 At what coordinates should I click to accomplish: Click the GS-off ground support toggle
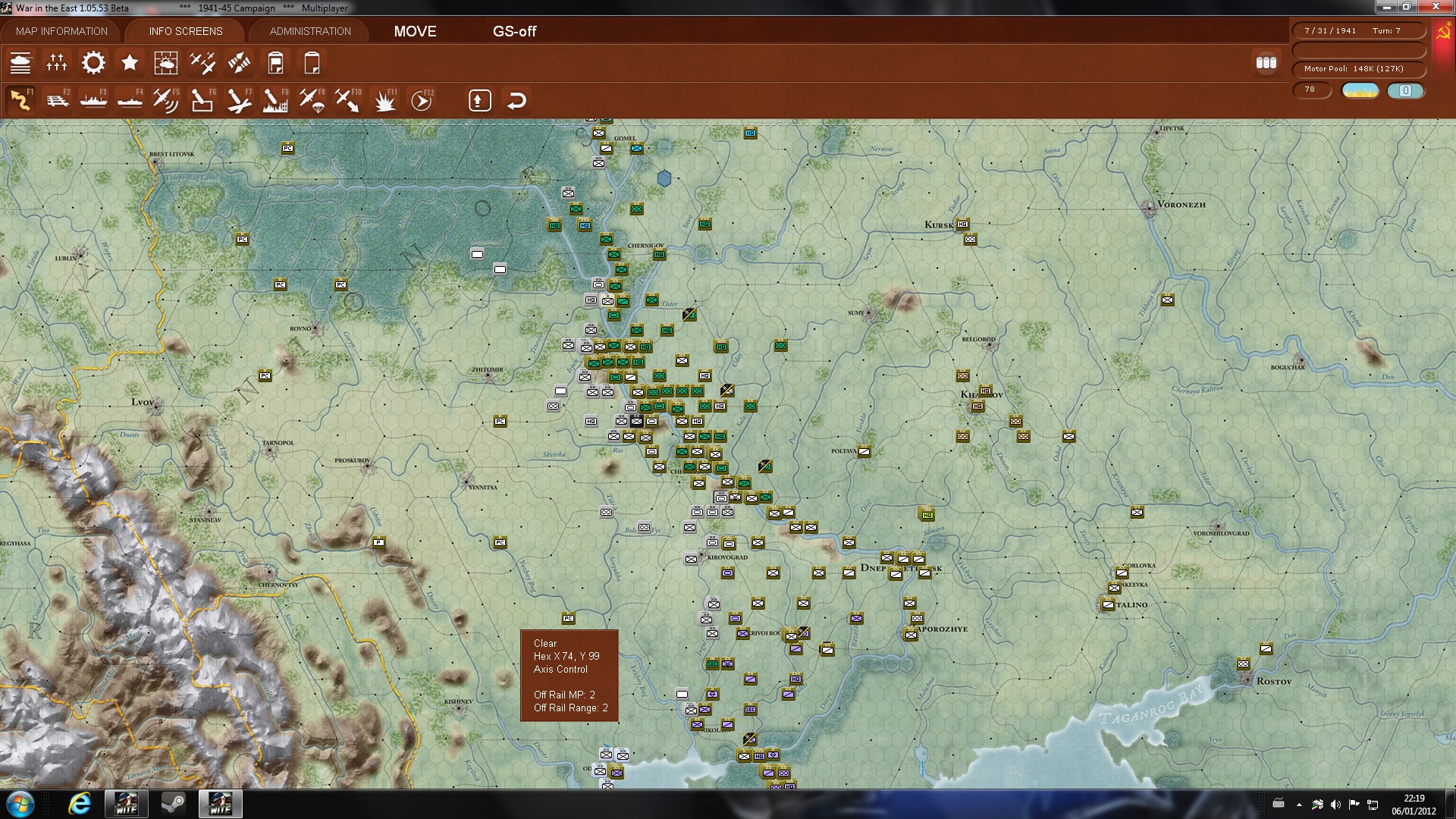pyautogui.click(x=514, y=31)
